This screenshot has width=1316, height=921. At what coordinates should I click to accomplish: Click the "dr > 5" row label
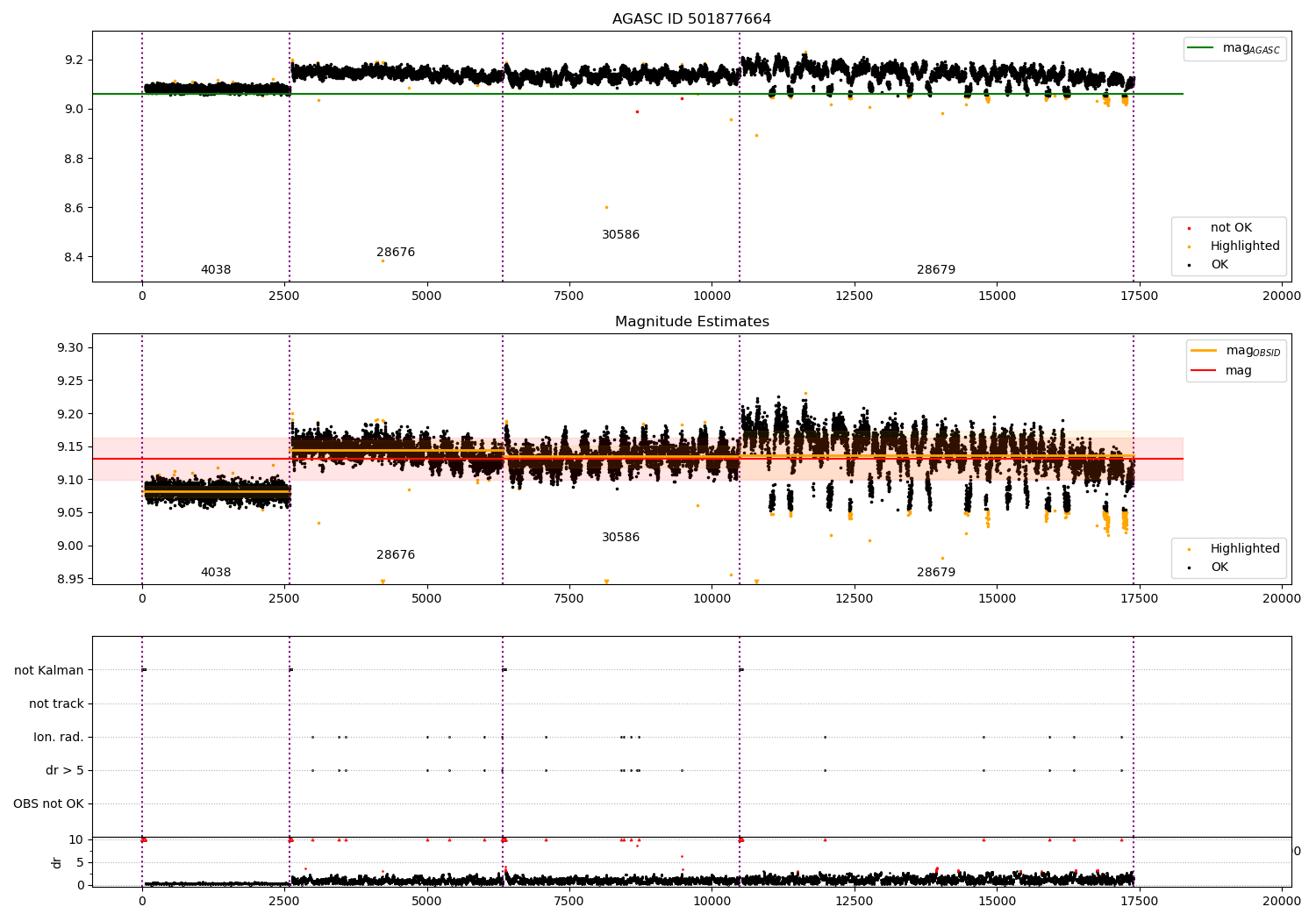pos(65,771)
